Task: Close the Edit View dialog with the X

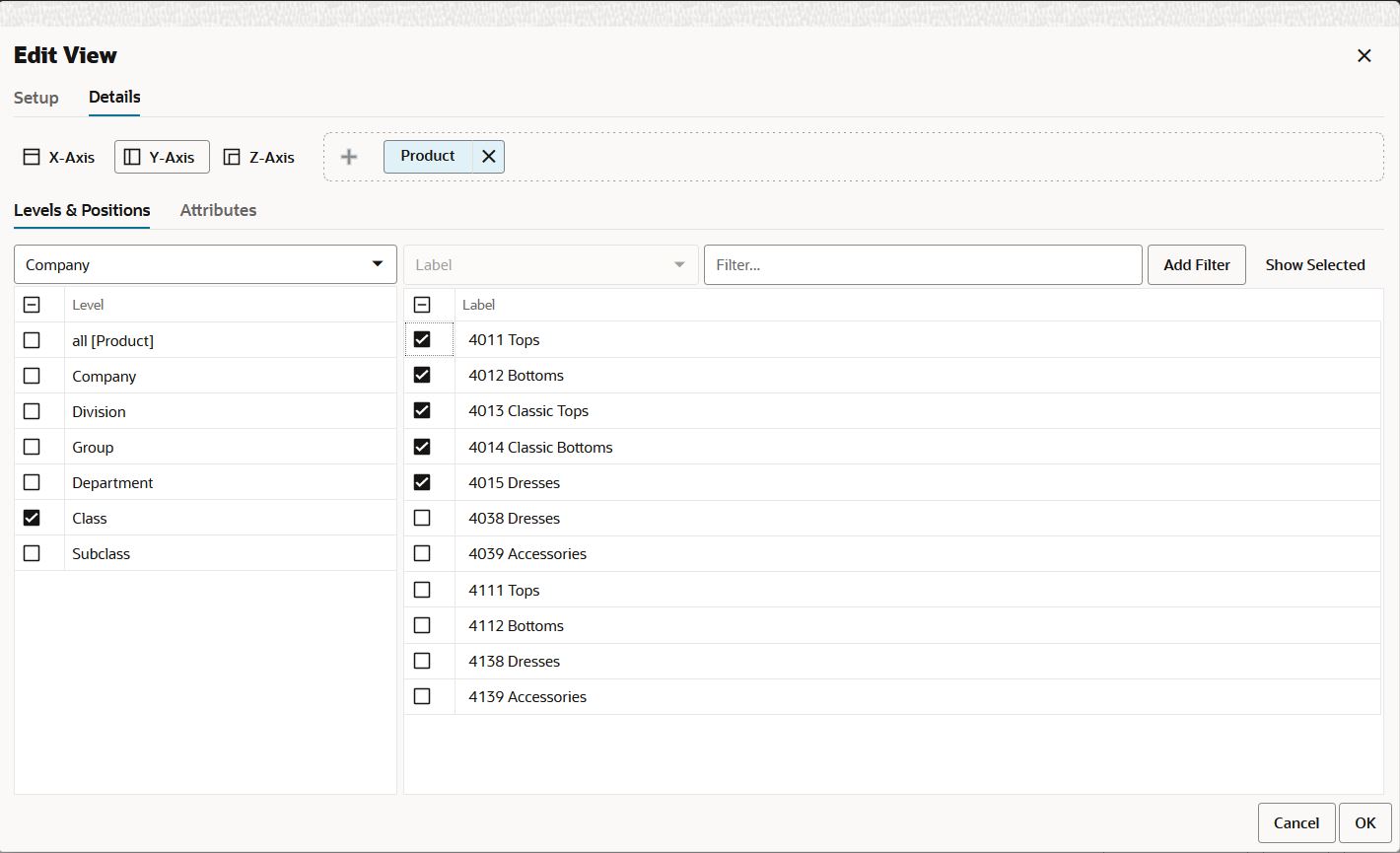Action: tap(1364, 55)
